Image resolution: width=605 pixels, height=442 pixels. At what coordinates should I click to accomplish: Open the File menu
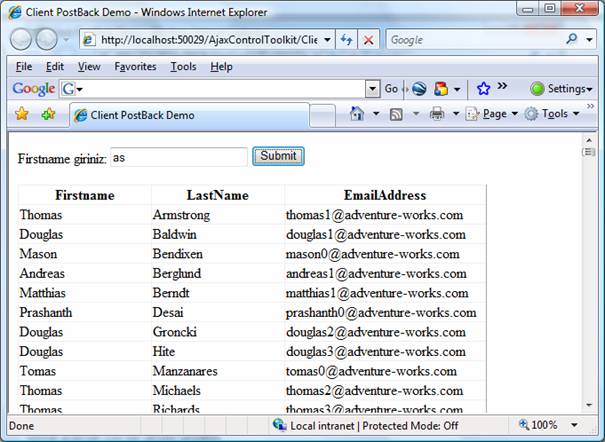(24, 67)
